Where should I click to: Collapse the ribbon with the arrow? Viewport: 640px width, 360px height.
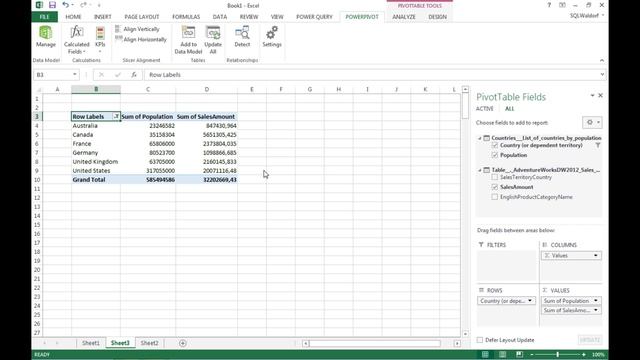pos(602,60)
